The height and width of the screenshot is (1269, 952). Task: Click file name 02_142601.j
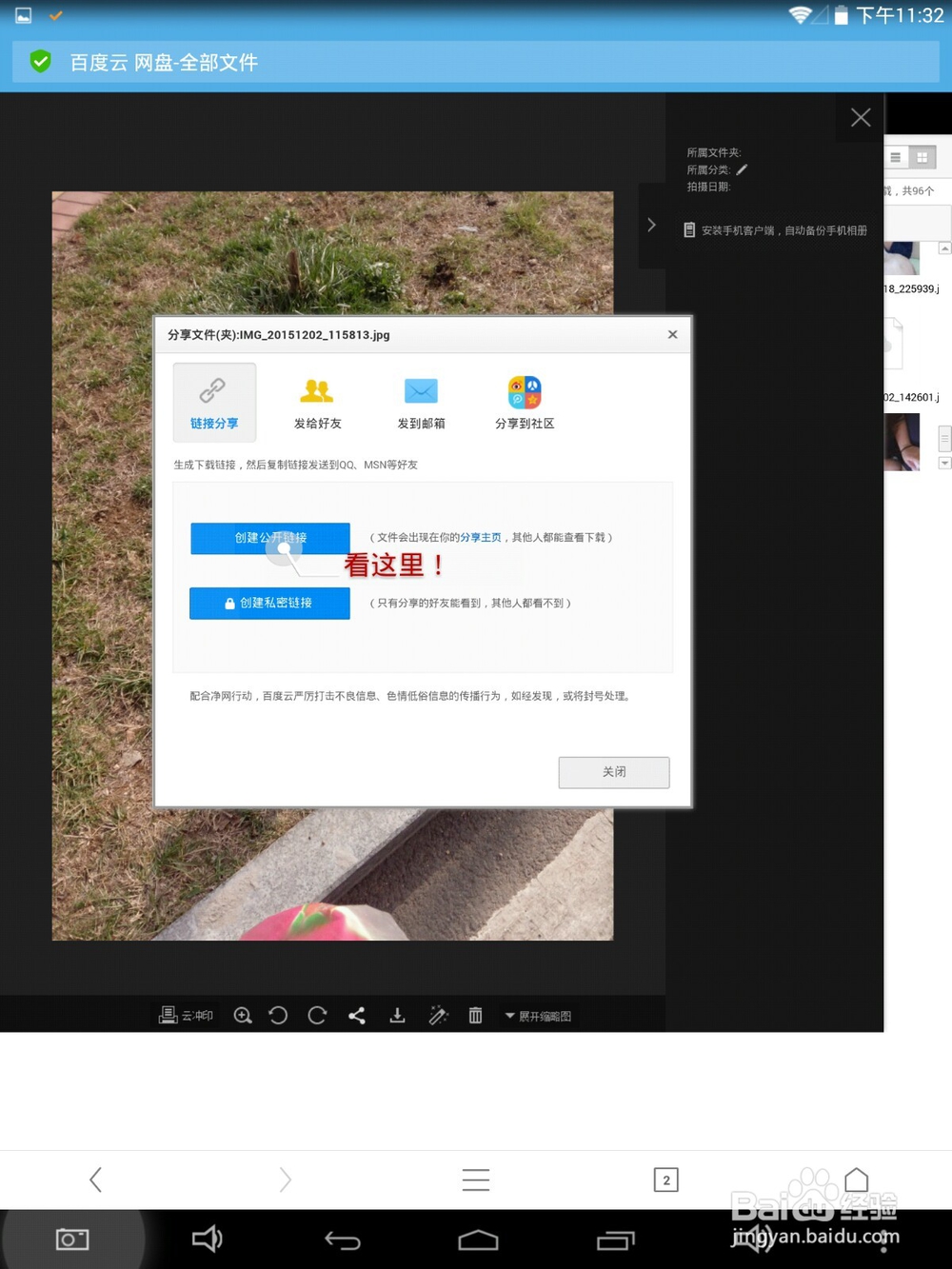coord(912,398)
